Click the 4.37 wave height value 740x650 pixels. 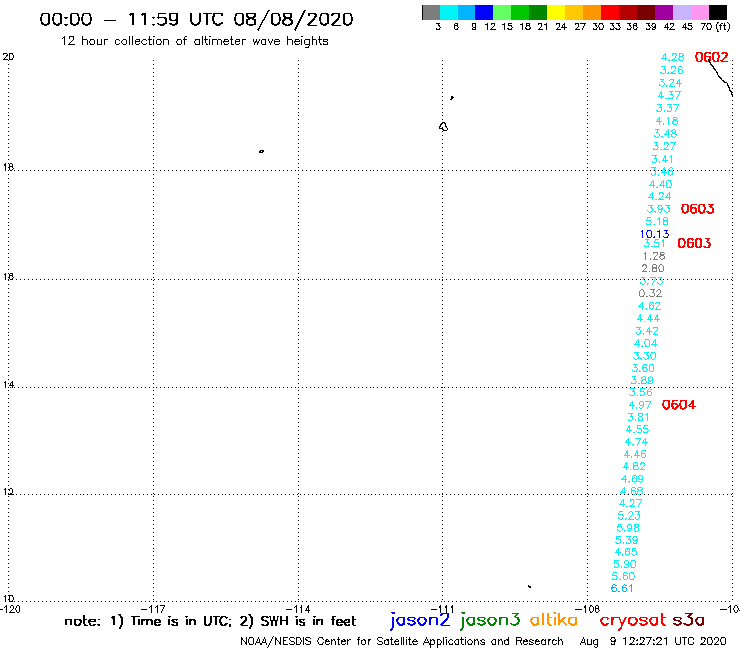point(669,95)
